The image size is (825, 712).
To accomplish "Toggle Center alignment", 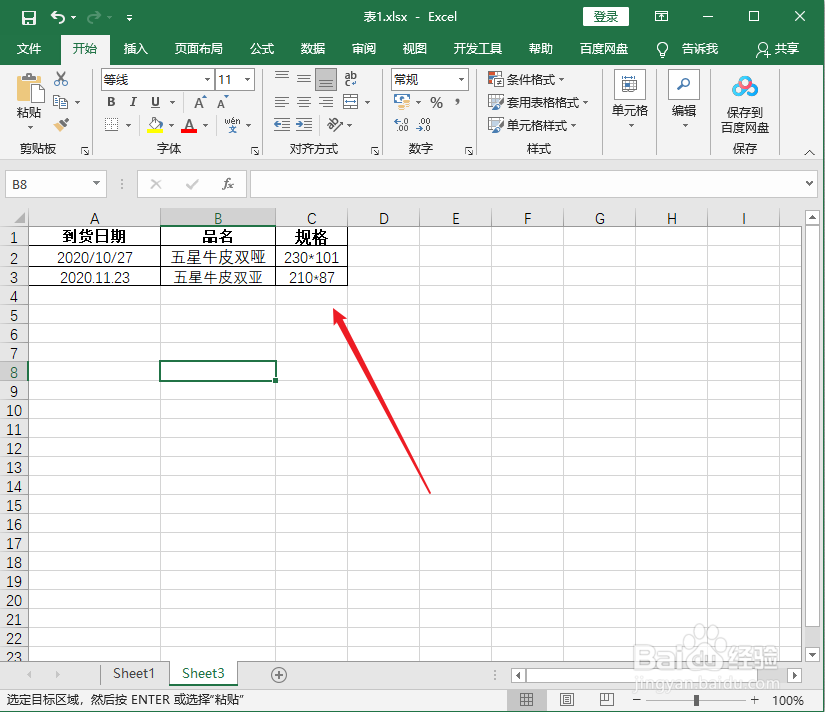I will coord(304,102).
